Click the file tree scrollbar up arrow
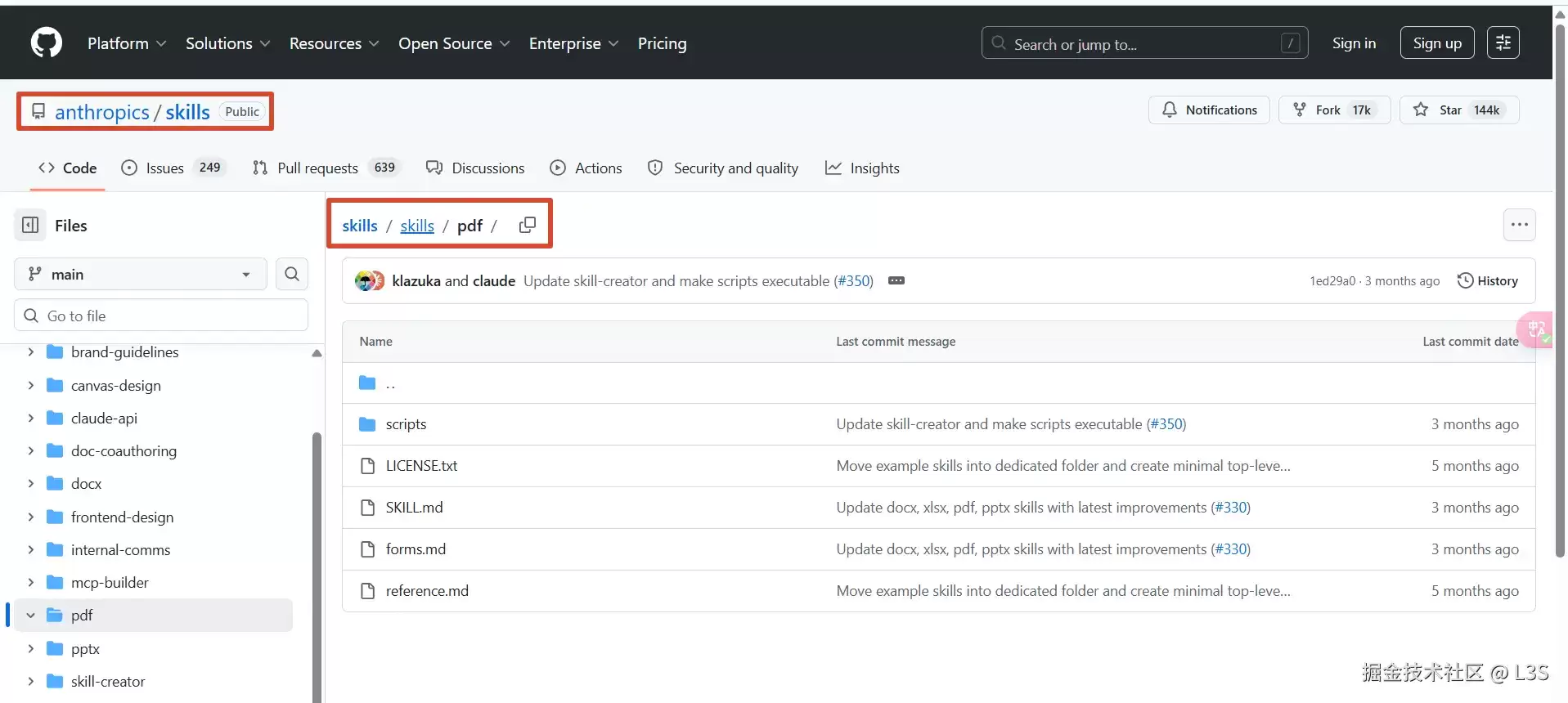Viewport: 1568px width, 703px height. pyautogui.click(x=317, y=353)
